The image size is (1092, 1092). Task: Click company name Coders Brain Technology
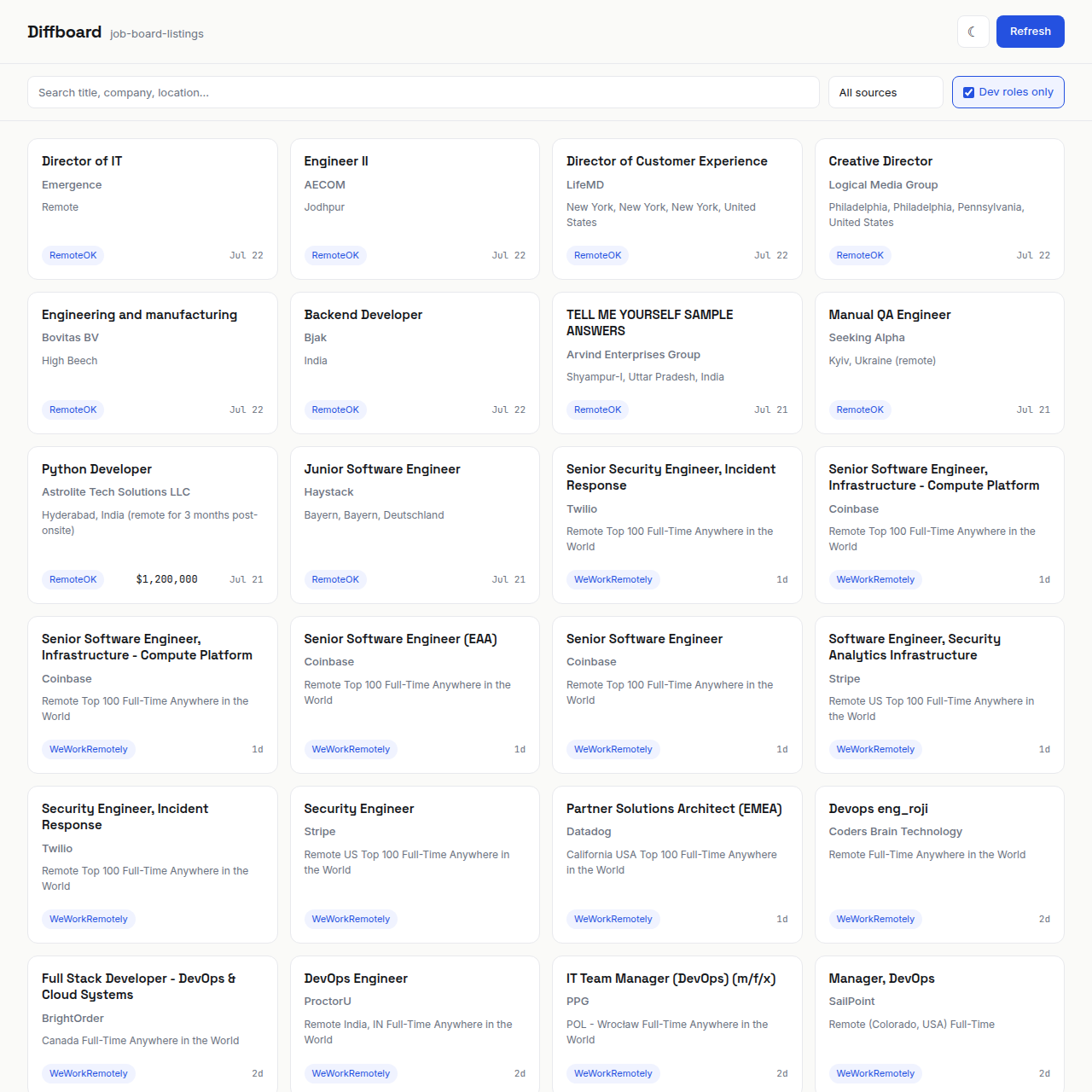[896, 832]
